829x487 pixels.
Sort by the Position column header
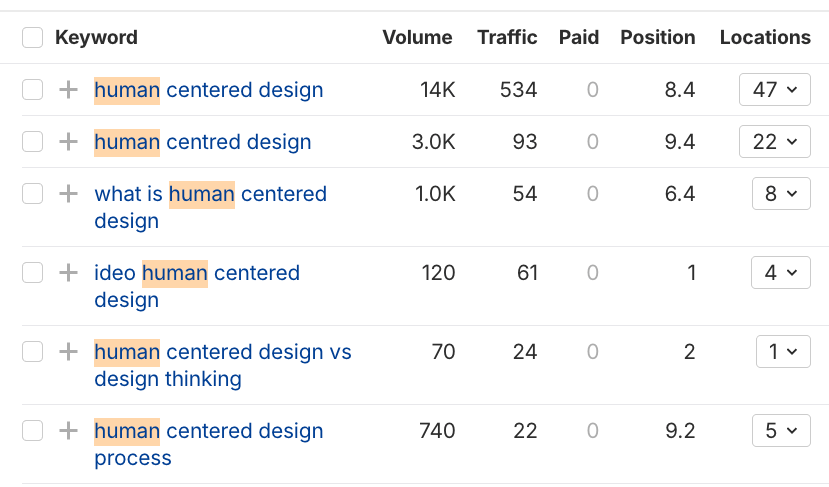coord(657,38)
